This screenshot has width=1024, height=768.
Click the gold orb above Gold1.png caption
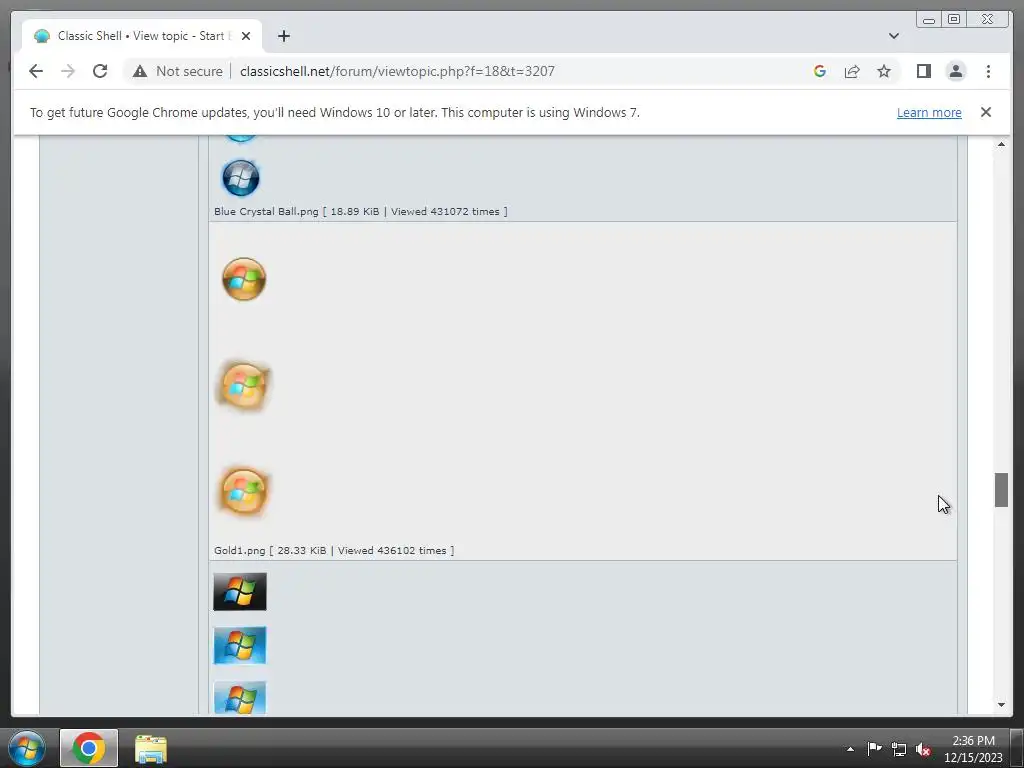(x=244, y=491)
